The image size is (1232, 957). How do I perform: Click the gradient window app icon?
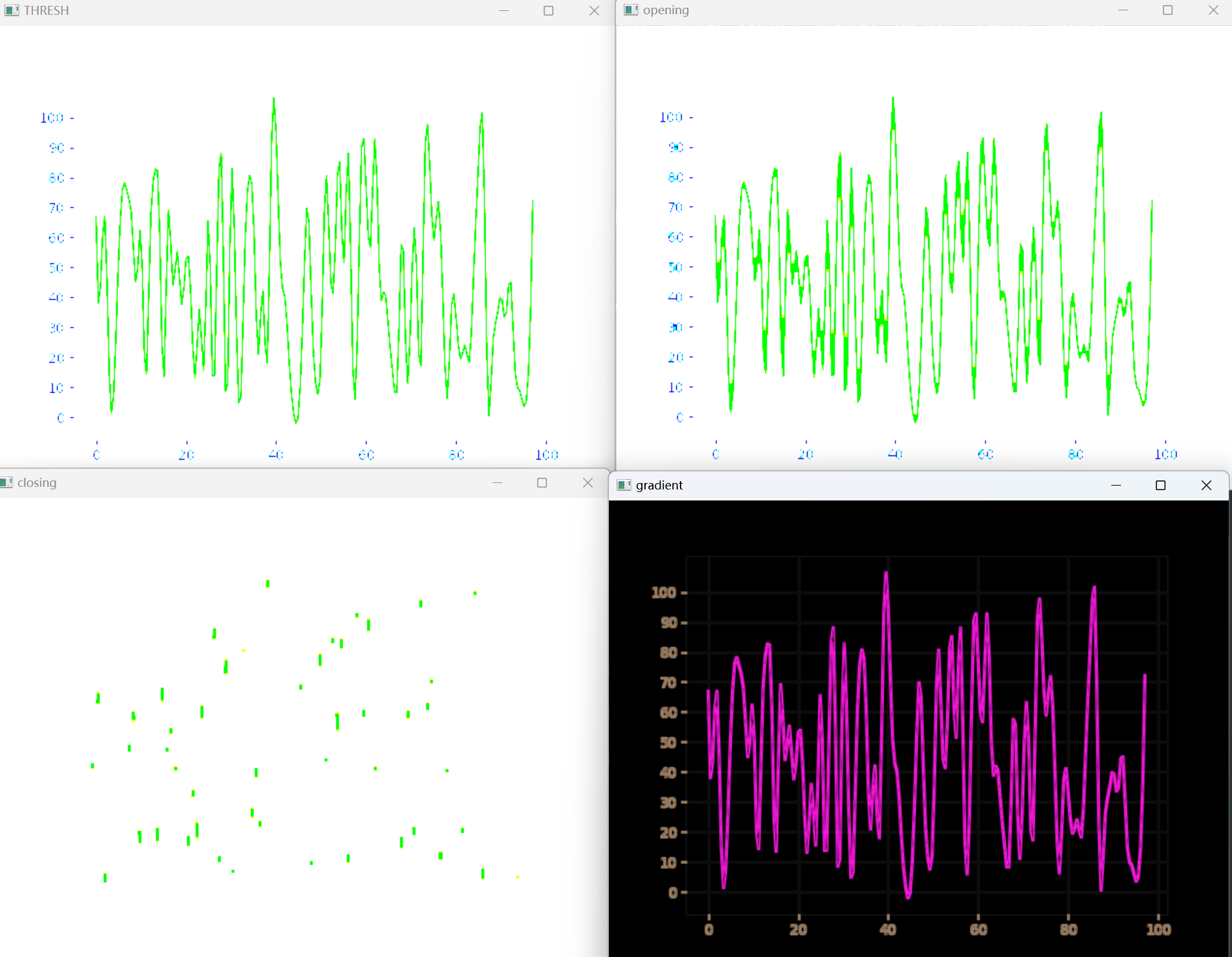(x=624, y=485)
